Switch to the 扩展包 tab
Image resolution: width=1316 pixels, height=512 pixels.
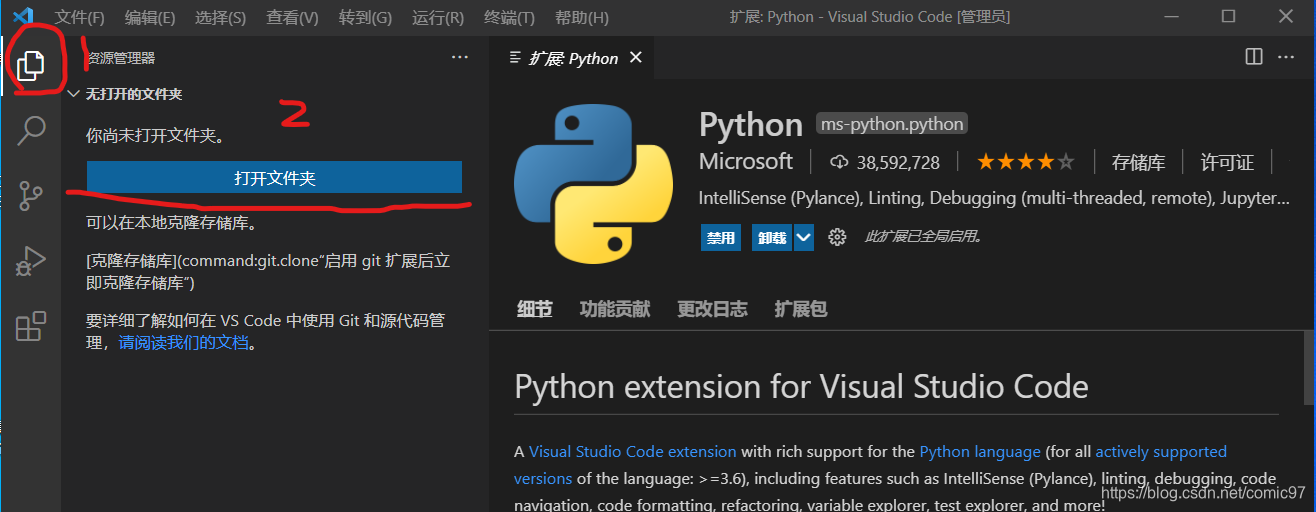pyautogui.click(x=801, y=309)
